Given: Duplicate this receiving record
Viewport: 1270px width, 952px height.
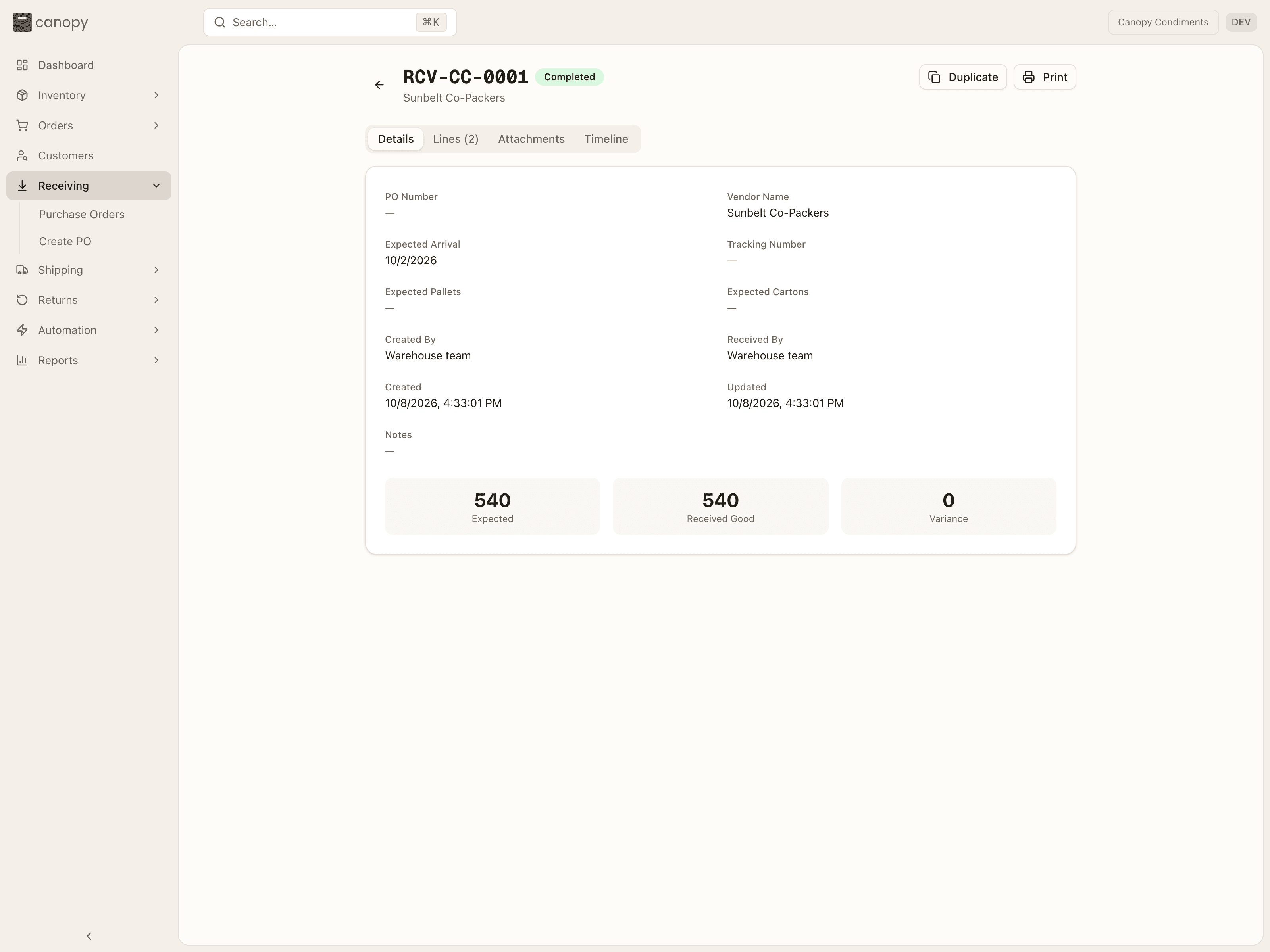Looking at the screenshot, I should pos(963,77).
